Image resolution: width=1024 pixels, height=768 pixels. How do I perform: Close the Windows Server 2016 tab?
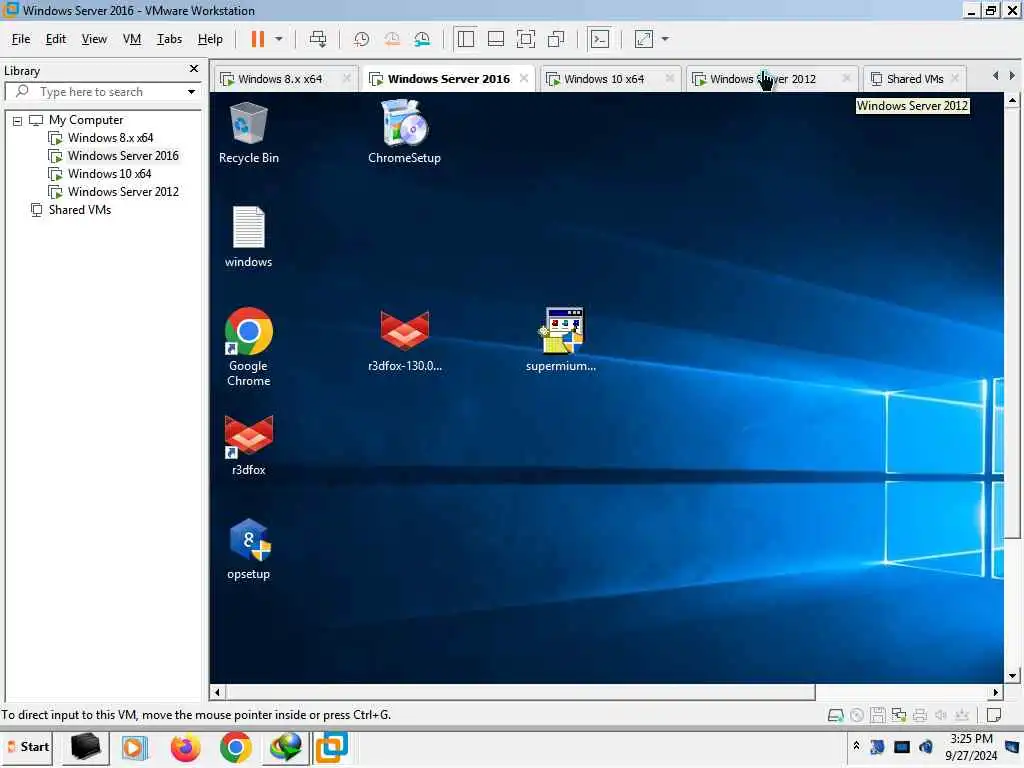tap(524, 78)
